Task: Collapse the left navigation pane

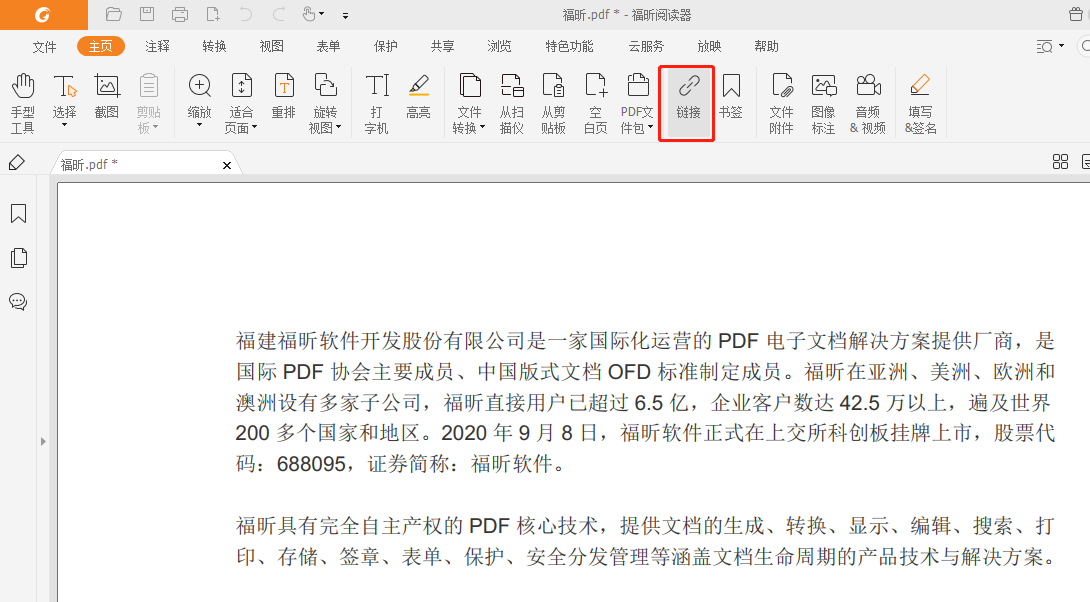Action: 43,440
